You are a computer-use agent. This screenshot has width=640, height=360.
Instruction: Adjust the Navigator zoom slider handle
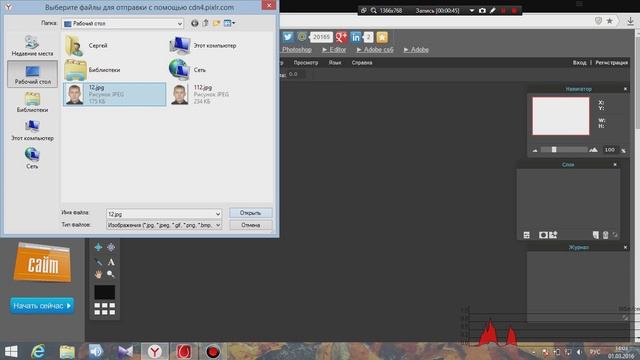point(554,150)
